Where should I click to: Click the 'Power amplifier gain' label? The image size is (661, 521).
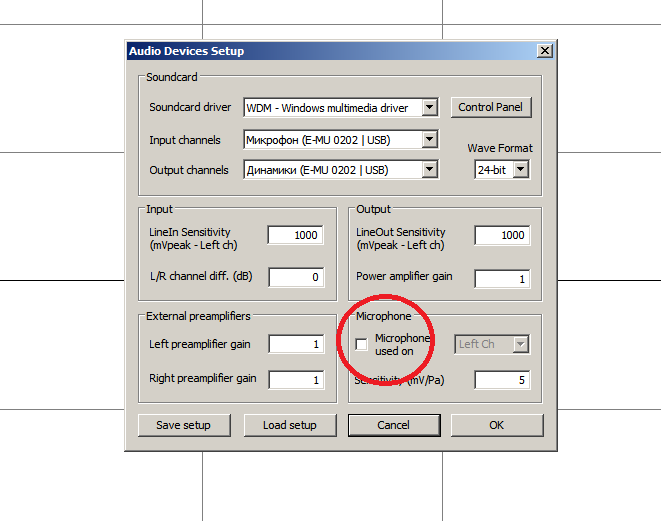[404, 277]
